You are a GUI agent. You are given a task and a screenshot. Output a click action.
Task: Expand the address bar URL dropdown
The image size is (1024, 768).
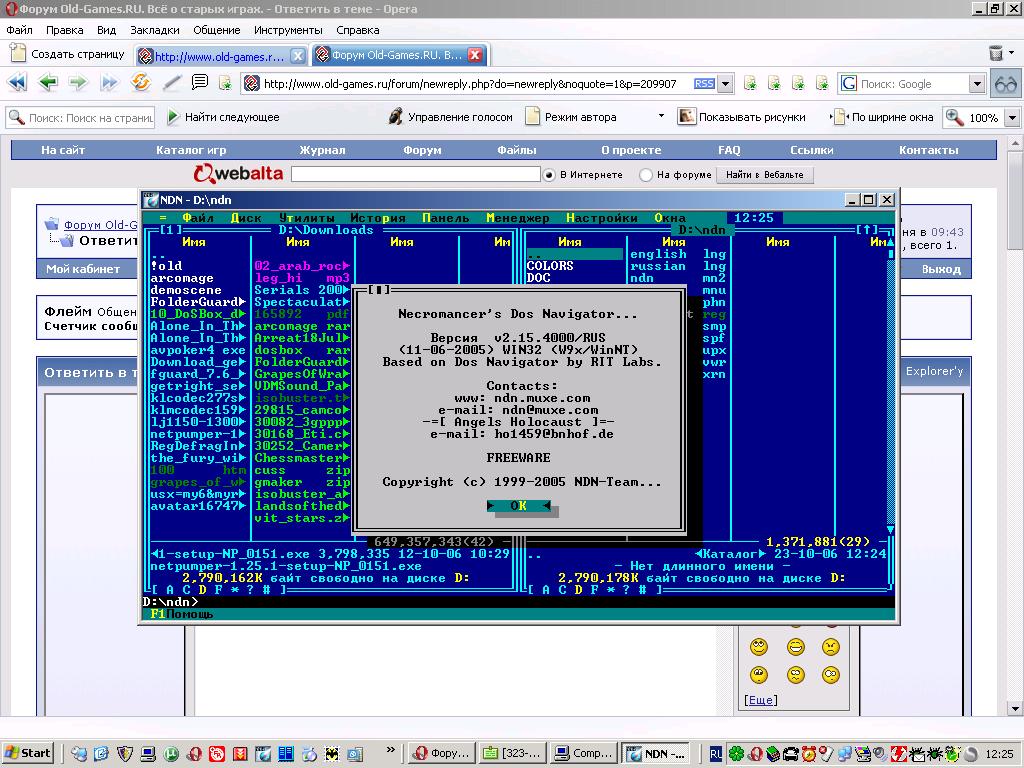pyautogui.click(x=726, y=84)
